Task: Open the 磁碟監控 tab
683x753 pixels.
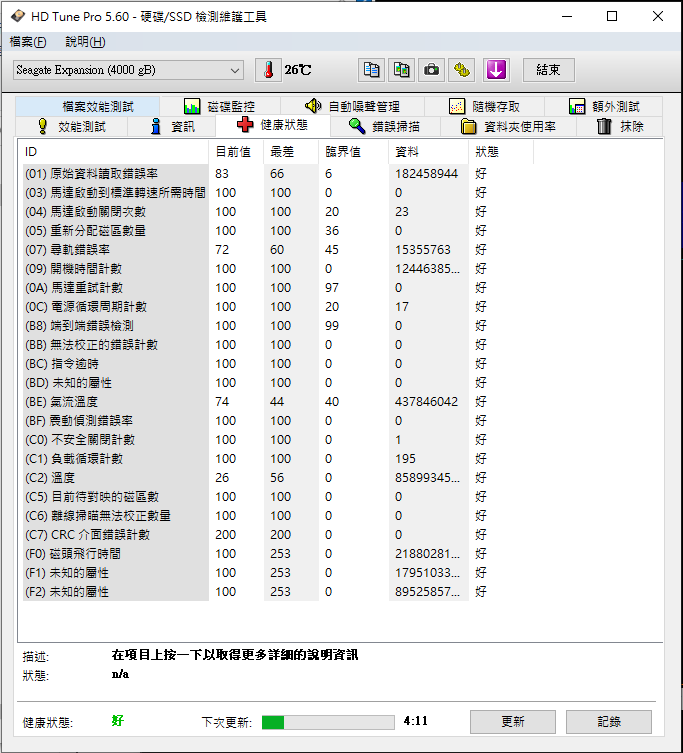Action: click(219, 106)
